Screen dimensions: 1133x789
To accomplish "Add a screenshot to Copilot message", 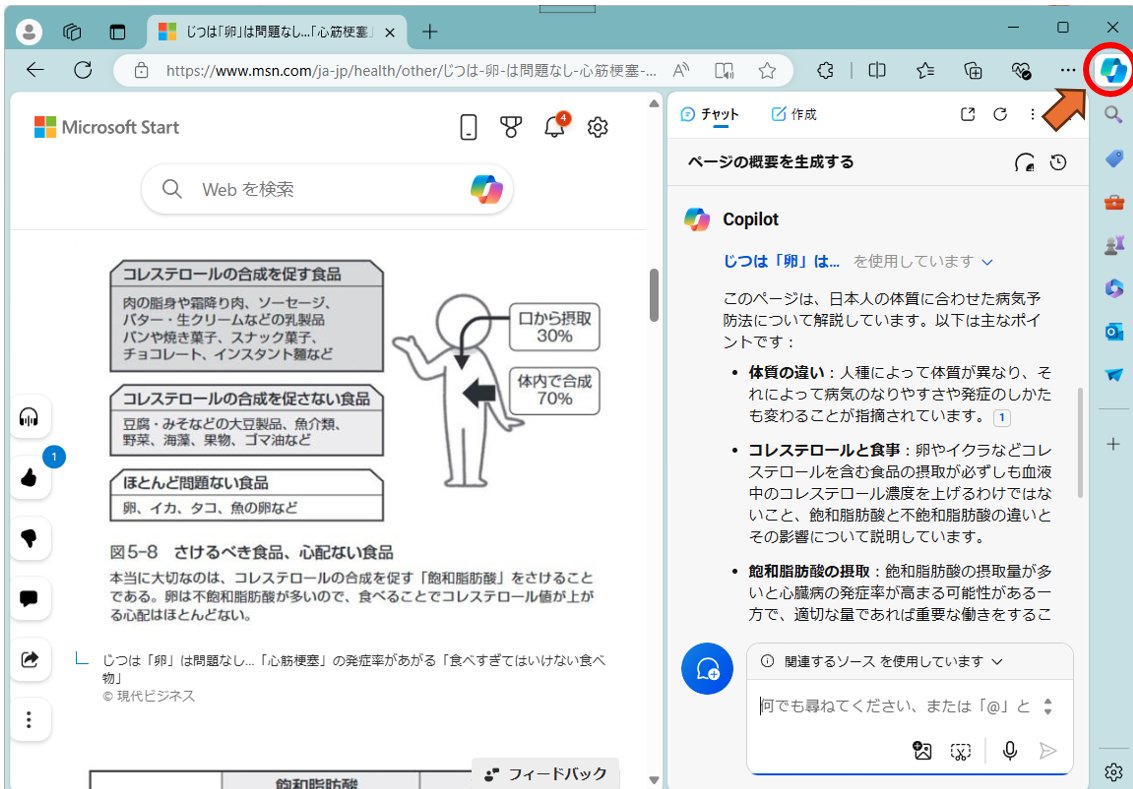I will click(960, 751).
